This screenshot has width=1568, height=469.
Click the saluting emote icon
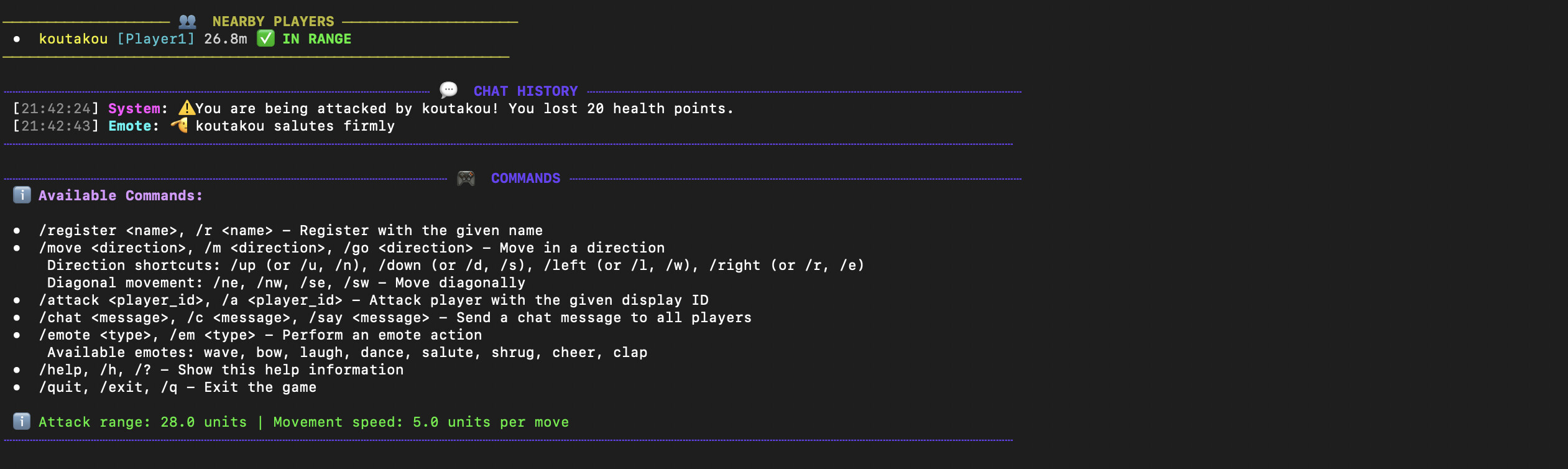click(179, 125)
